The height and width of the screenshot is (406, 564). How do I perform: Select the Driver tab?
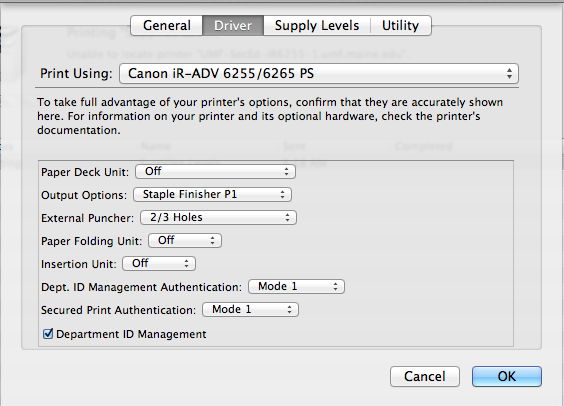(x=233, y=26)
